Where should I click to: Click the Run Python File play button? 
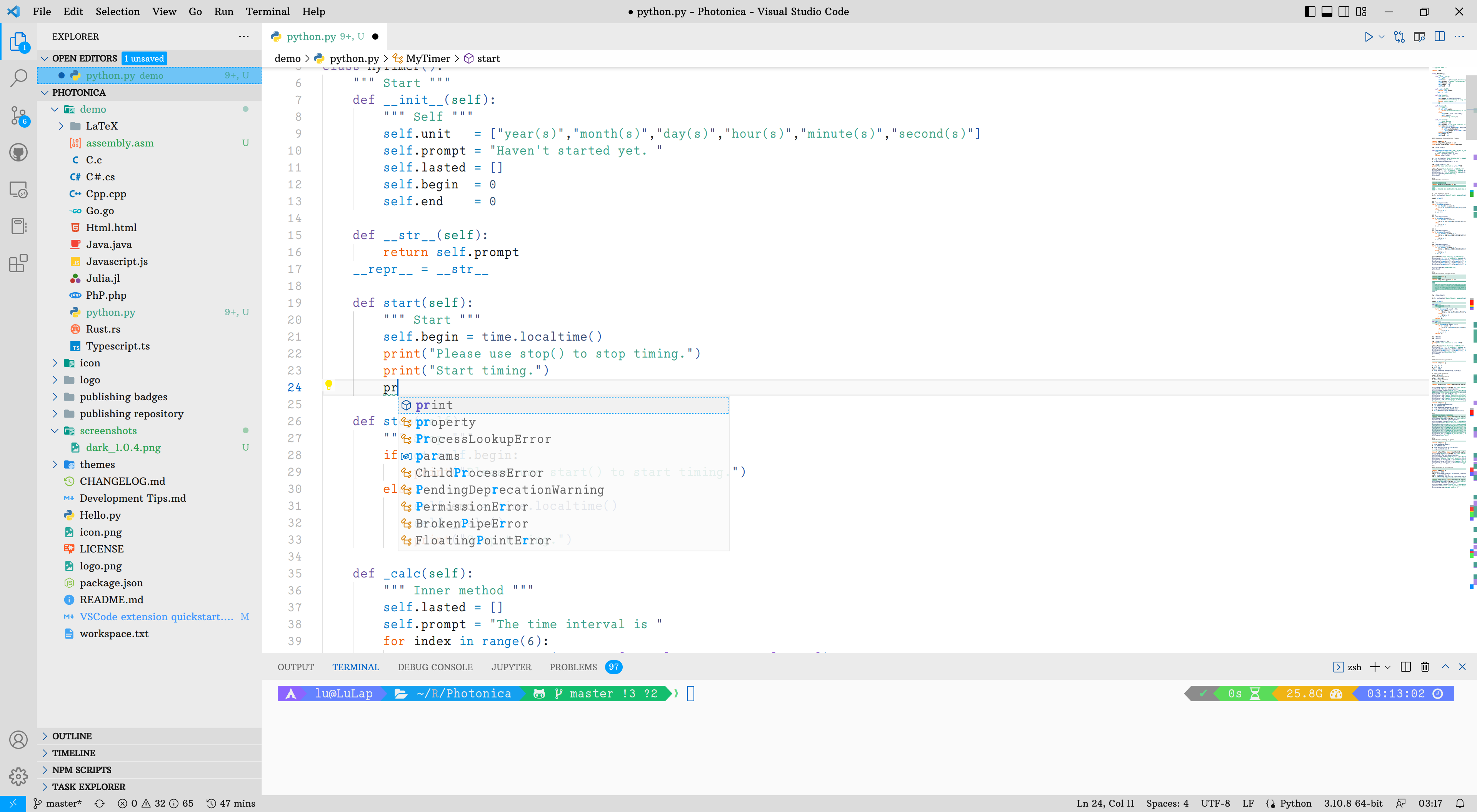point(1369,37)
